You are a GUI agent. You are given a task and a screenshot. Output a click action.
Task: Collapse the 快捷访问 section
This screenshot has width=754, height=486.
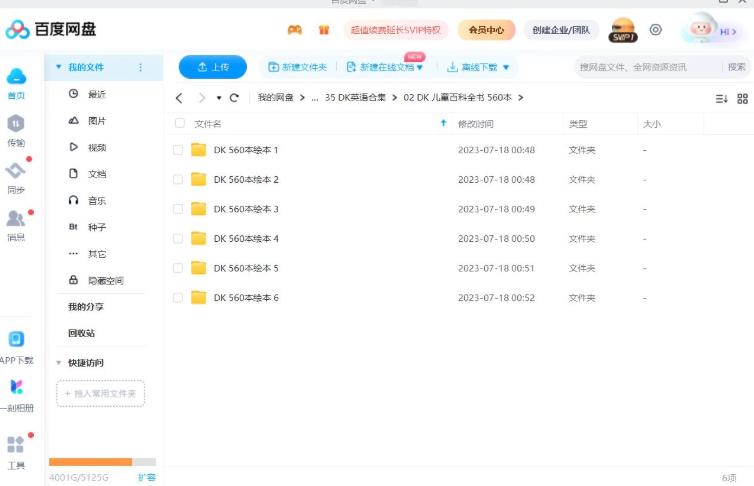click(x=59, y=362)
